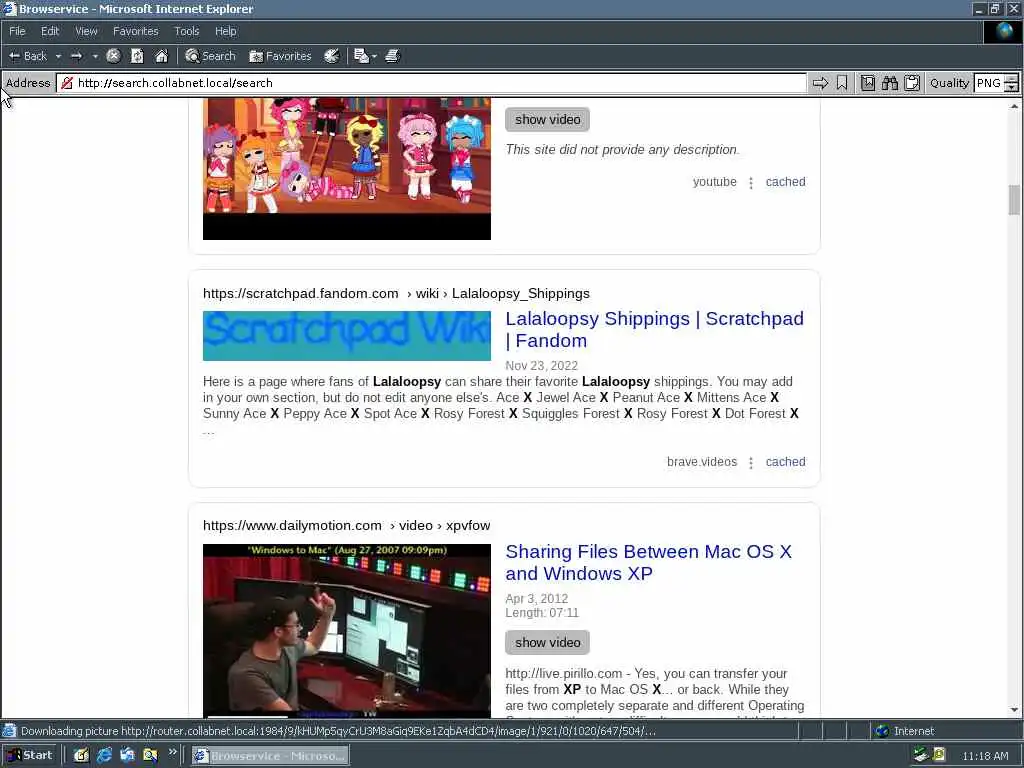Expand the Mail icon dropdown arrow

coord(374,56)
